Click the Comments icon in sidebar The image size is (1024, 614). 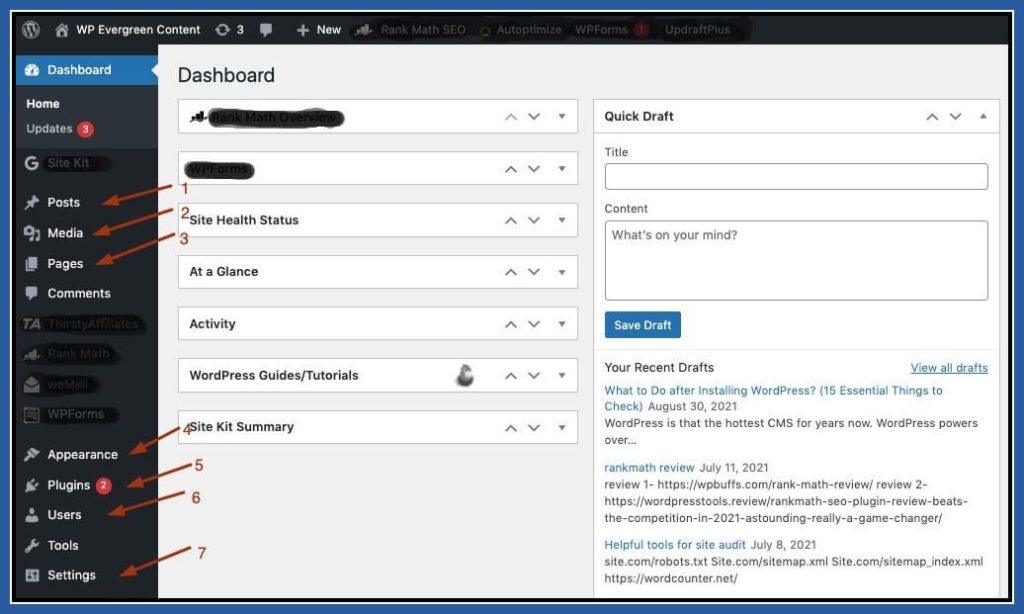[x=31, y=293]
